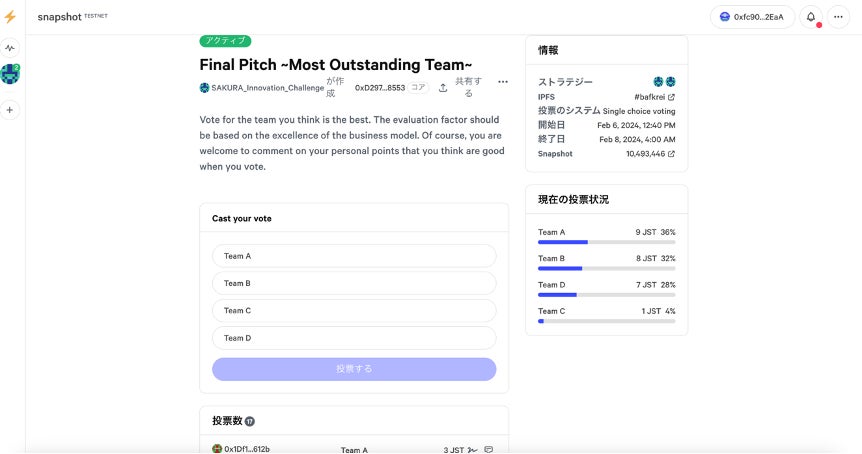This screenshot has height=454, width=862.
Task: Open the top-right three-dot menu
Action: tap(838, 17)
